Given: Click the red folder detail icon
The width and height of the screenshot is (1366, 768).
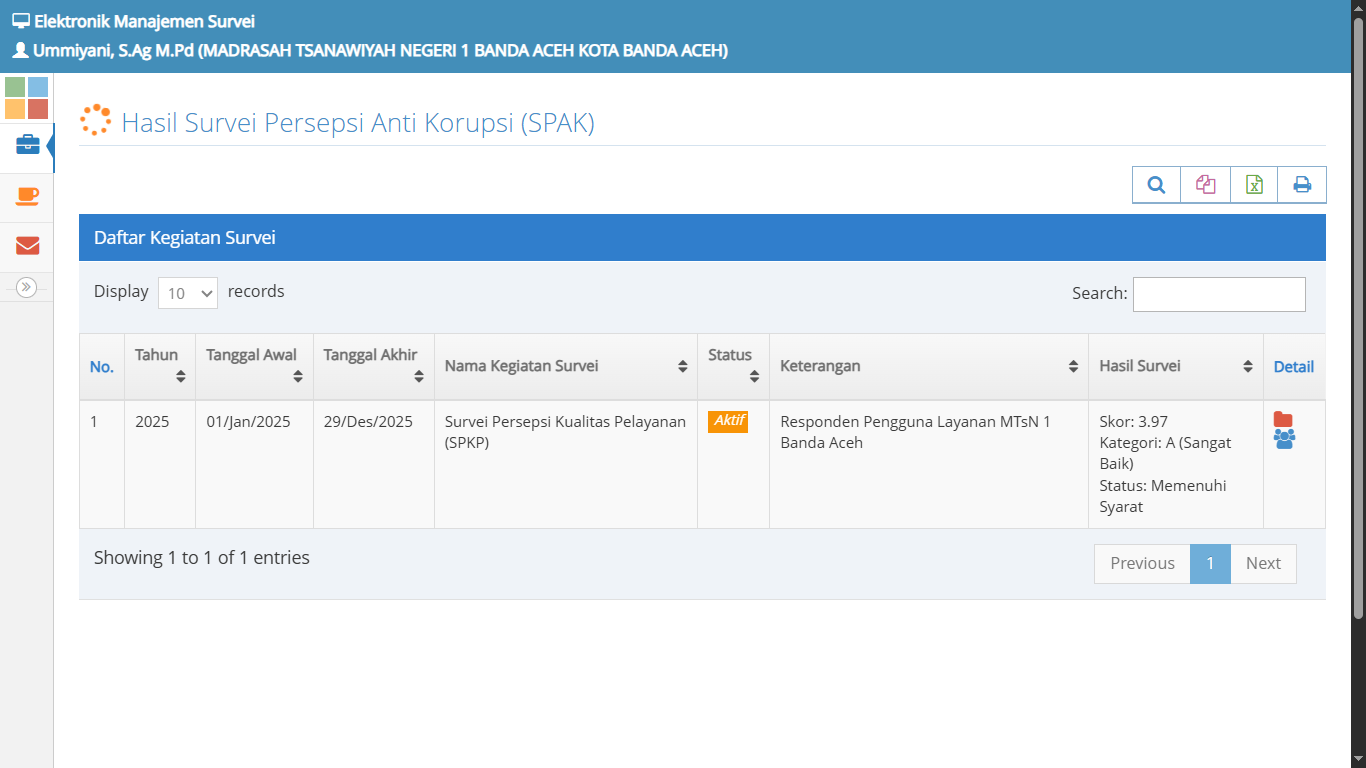Looking at the screenshot, I should (x=1283, y=420).
